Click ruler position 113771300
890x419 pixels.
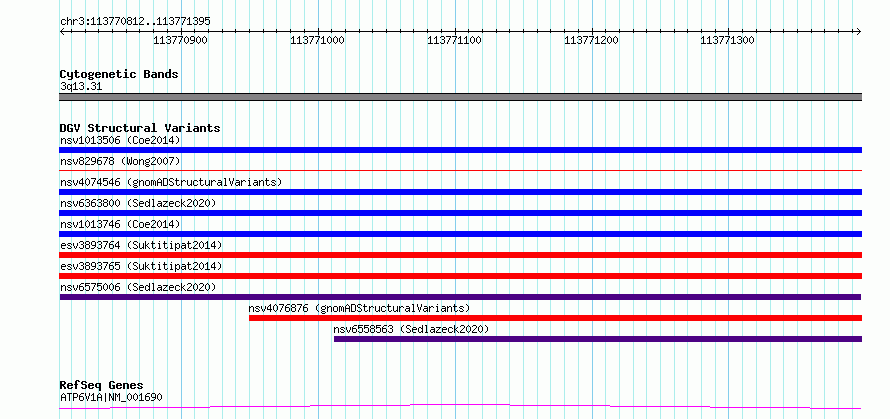tap(728, 40)
